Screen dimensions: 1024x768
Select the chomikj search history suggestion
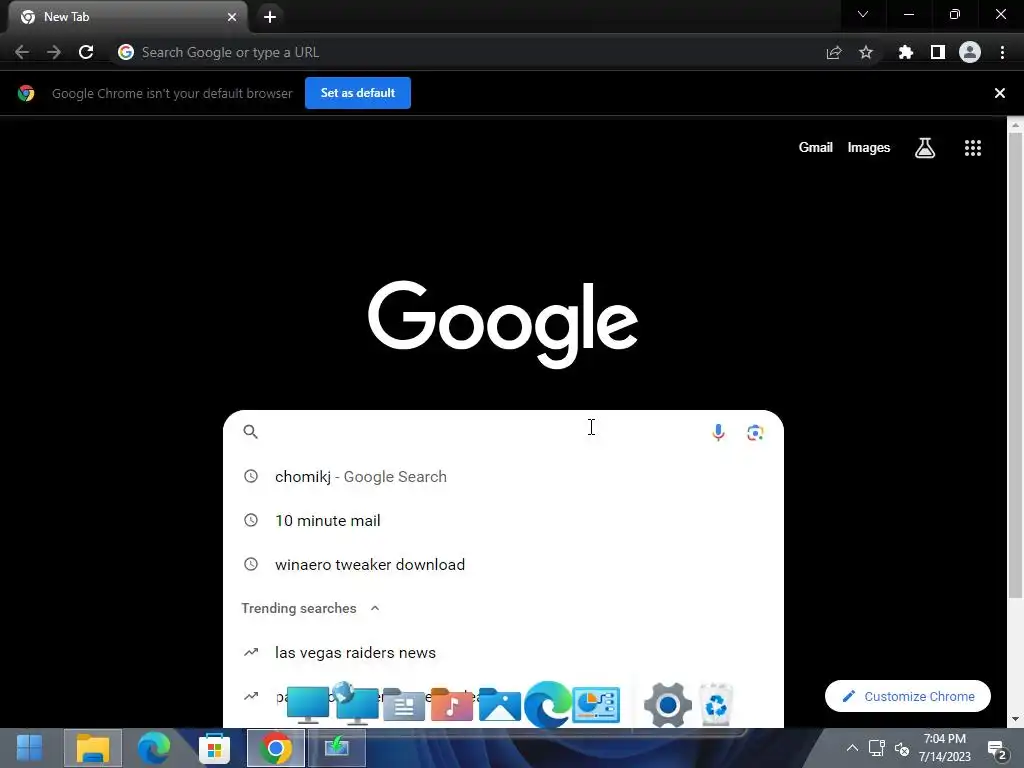point(503,477)
